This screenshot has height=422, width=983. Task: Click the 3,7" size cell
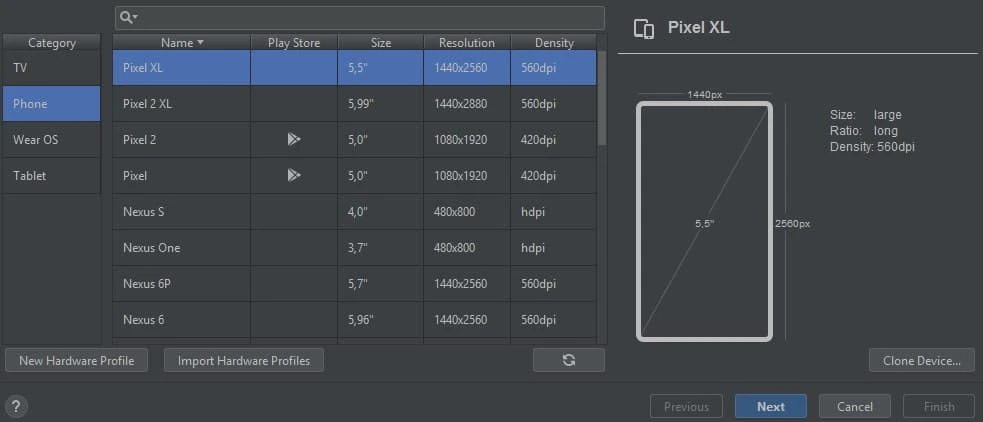(x=381, y=248)
